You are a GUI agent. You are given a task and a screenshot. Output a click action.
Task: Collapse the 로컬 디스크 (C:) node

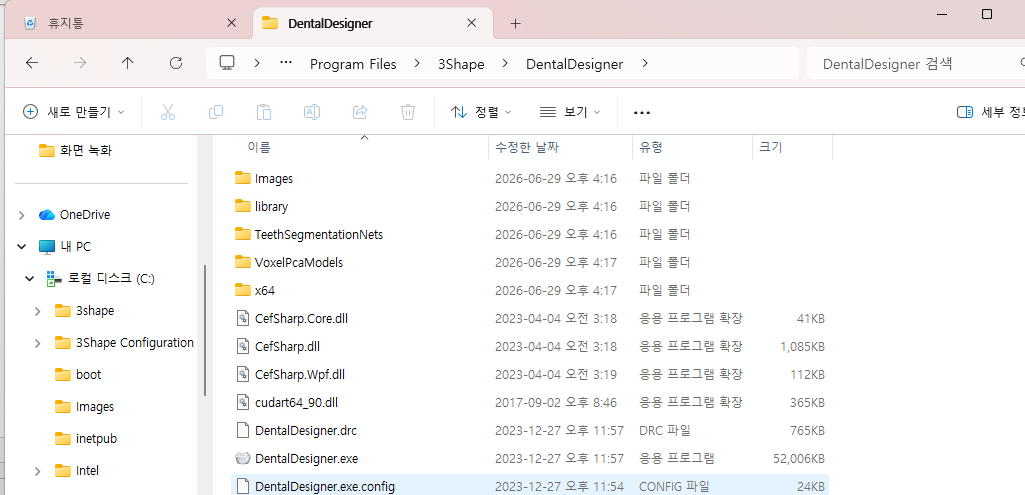pos(29,279)
